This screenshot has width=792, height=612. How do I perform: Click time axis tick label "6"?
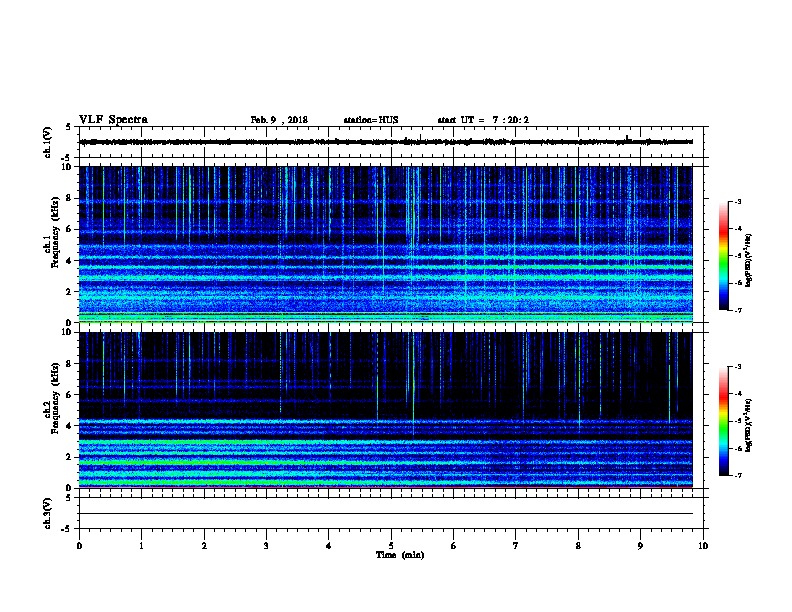click(x=454, y=546)
